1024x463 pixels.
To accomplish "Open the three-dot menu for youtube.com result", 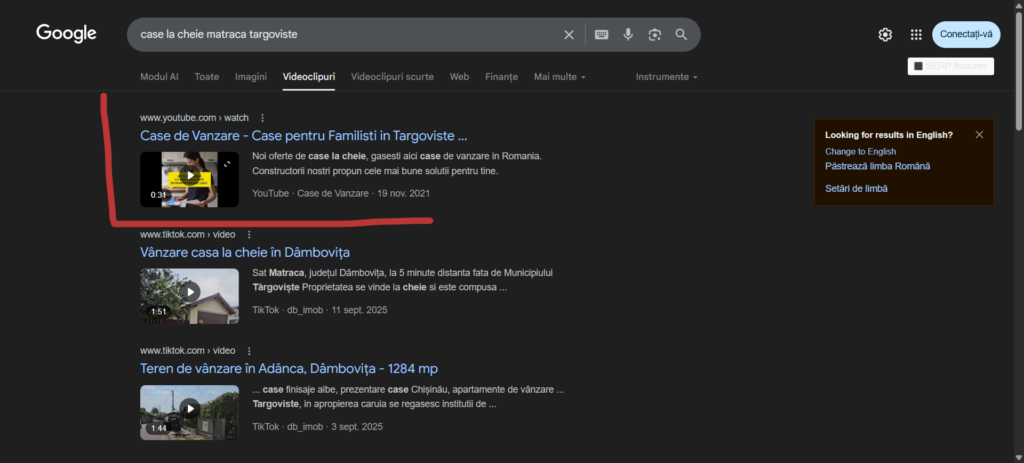I will coord(263,118).
